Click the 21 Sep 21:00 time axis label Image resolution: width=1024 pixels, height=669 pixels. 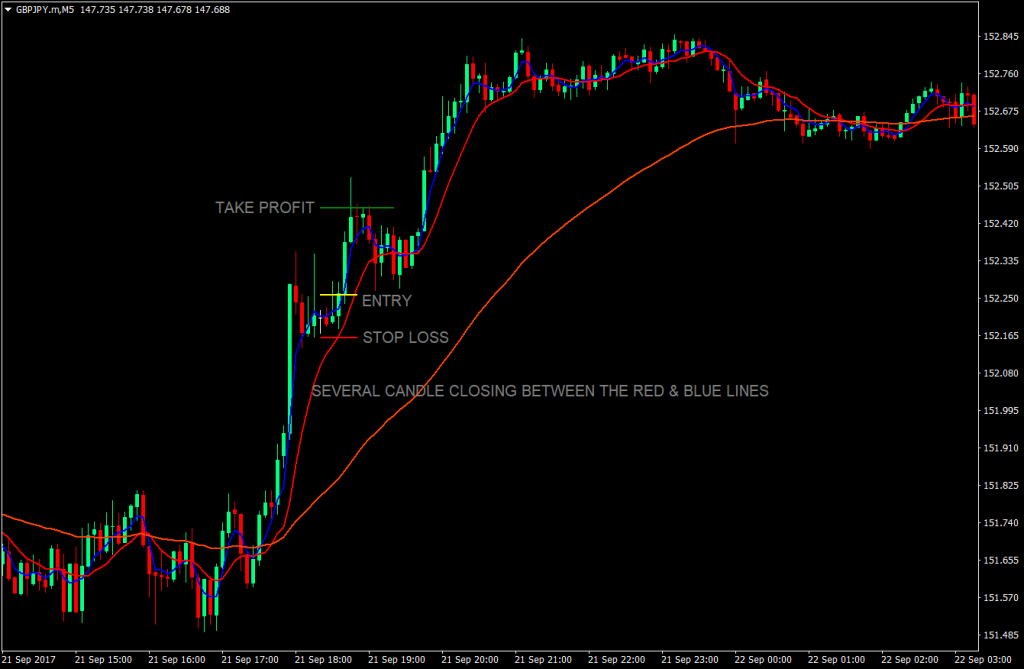(543, 660)
